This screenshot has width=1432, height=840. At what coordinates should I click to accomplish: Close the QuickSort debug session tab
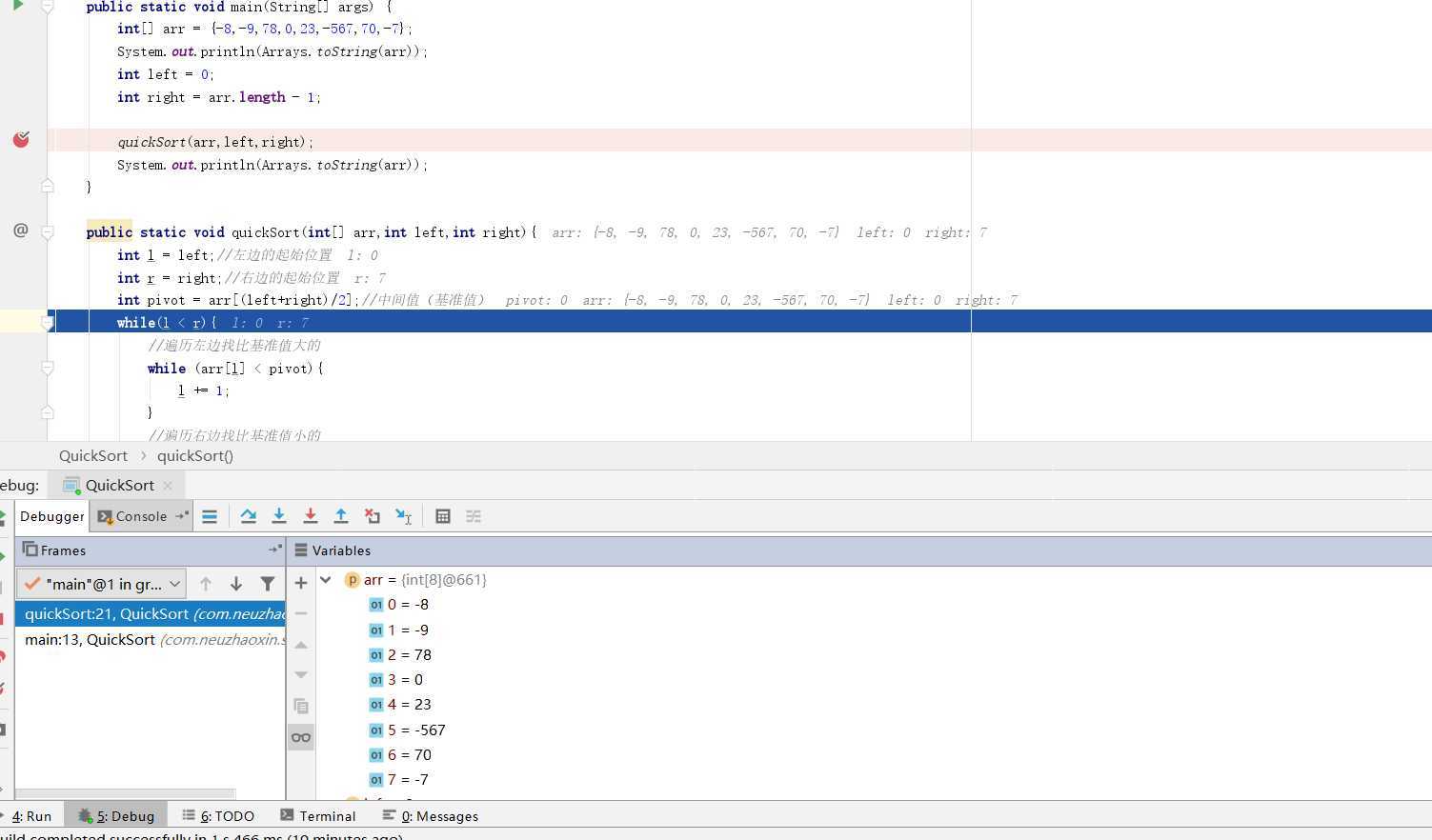pyautogui.click(x=168, y=485)
